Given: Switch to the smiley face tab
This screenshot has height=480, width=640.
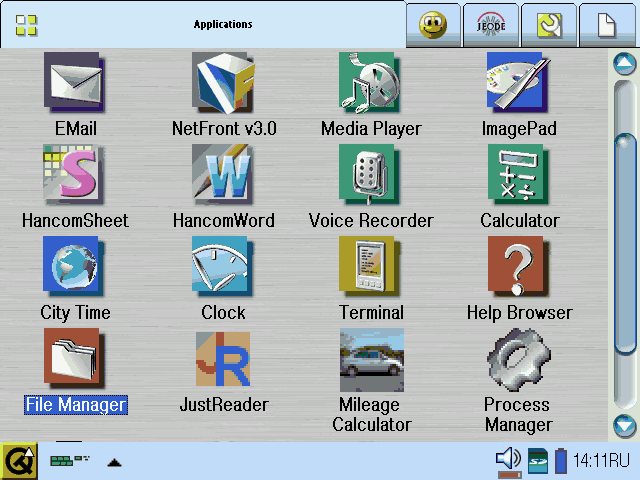Looking at the screenshot, I should [433, 25].
